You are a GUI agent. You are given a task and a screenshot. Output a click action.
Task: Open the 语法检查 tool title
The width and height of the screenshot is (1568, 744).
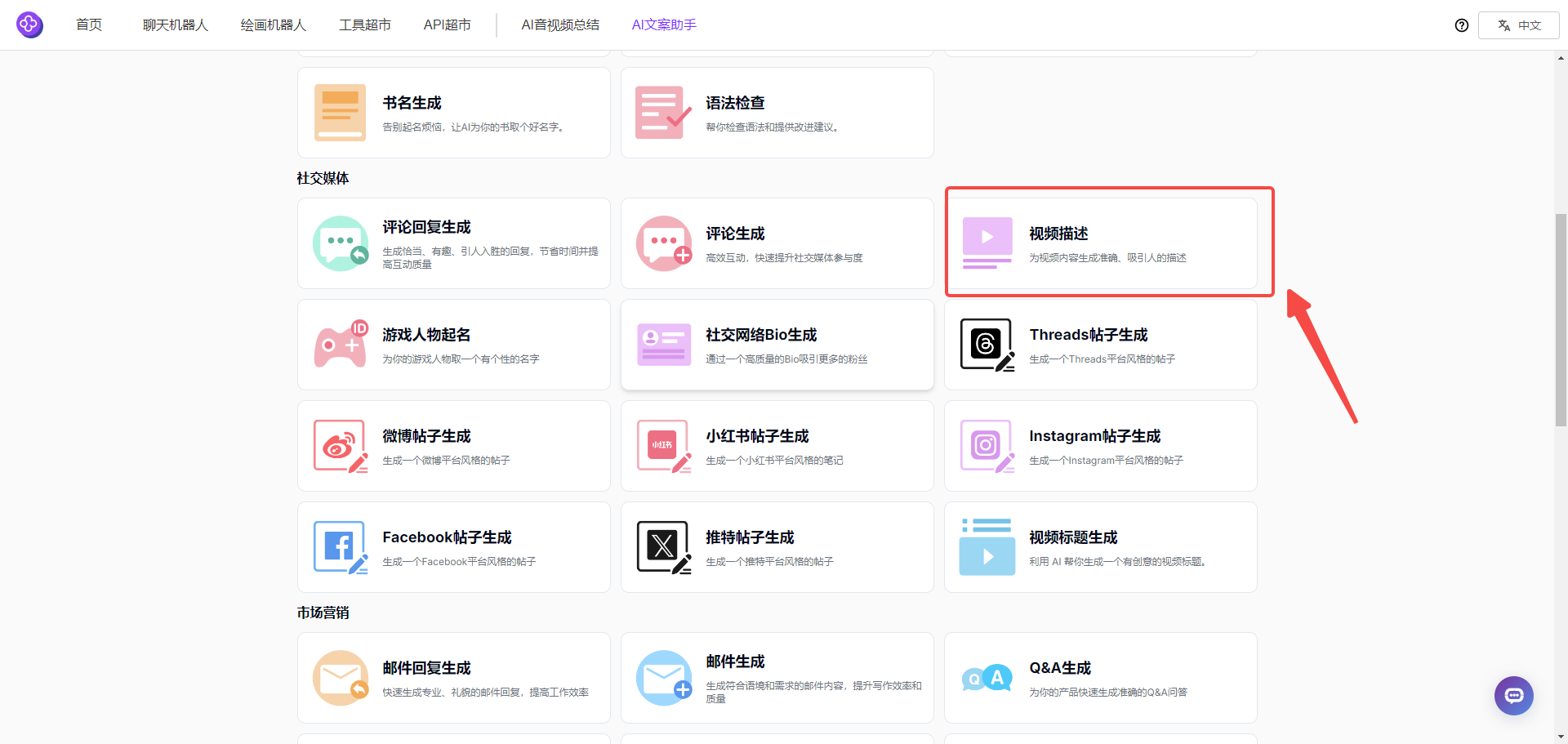pos(736,103)
